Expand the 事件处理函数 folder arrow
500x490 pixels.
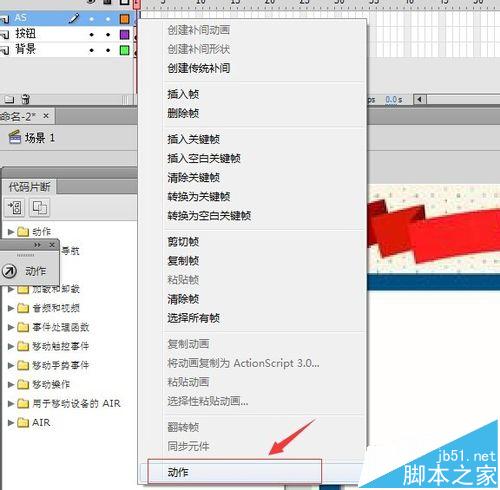pyautogui.click(x=11, y=327)
